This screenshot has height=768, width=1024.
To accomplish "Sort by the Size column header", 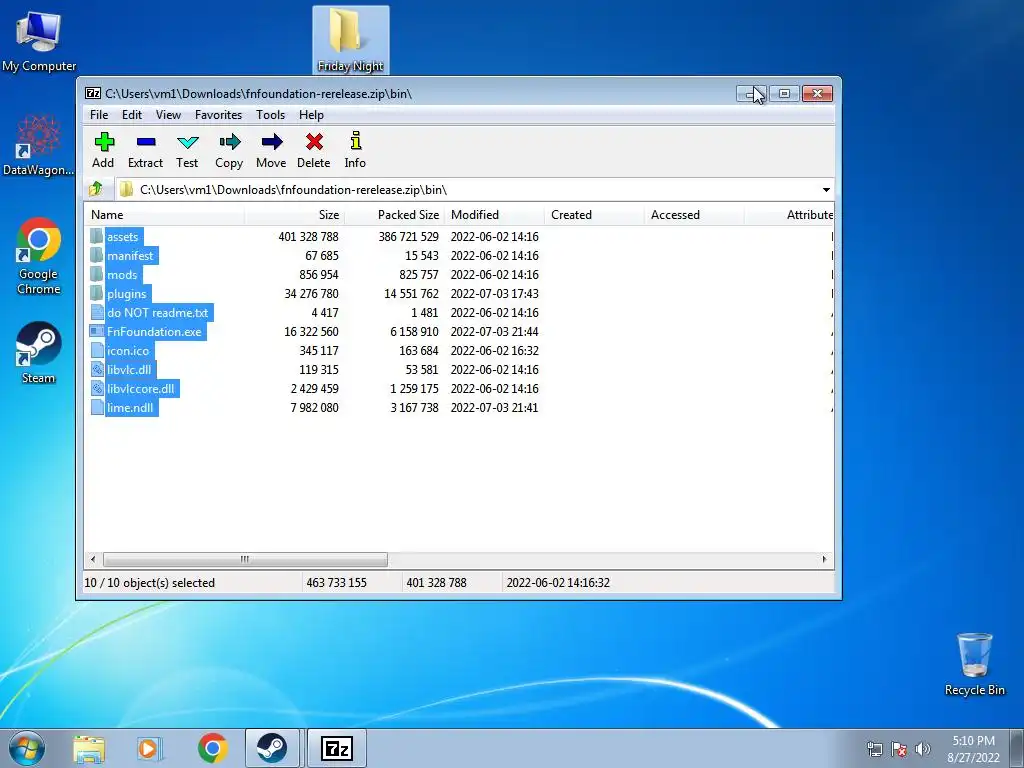I will click(x=295, y=215).
